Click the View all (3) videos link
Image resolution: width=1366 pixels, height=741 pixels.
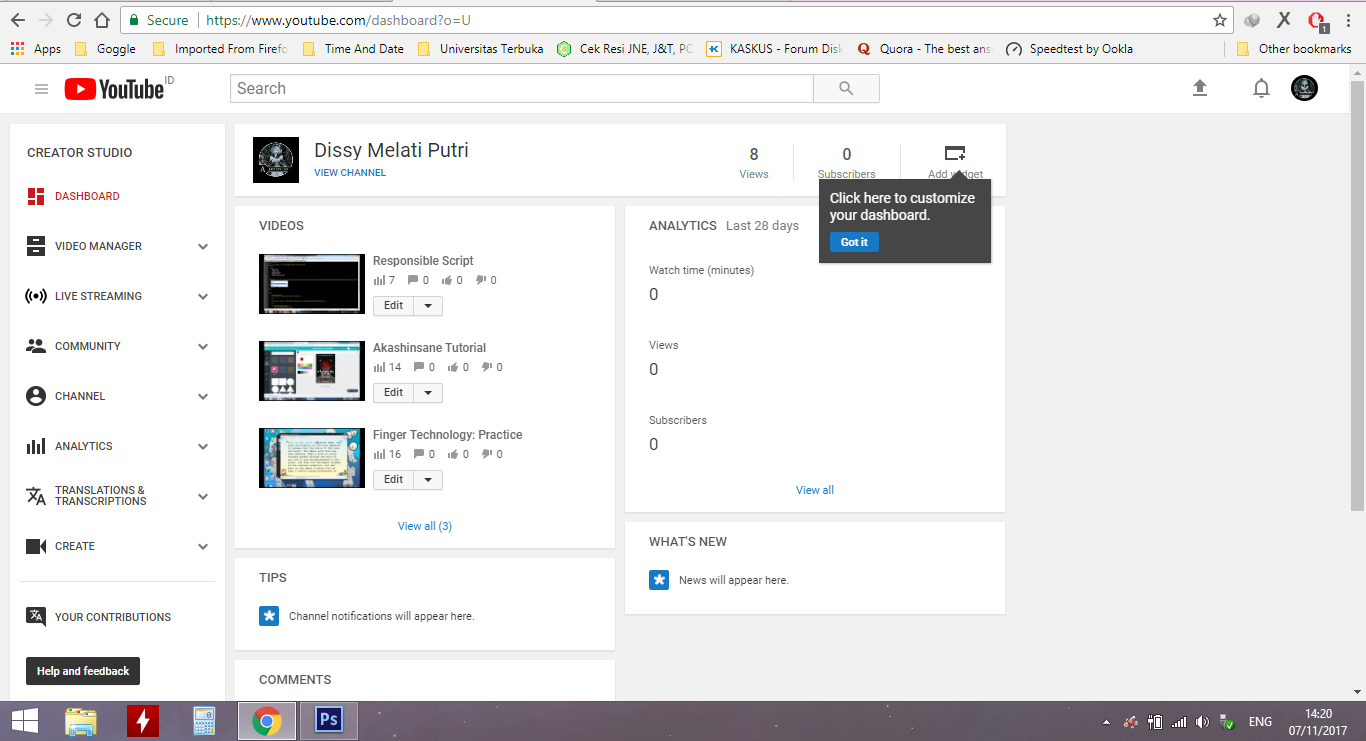[424, 525]
